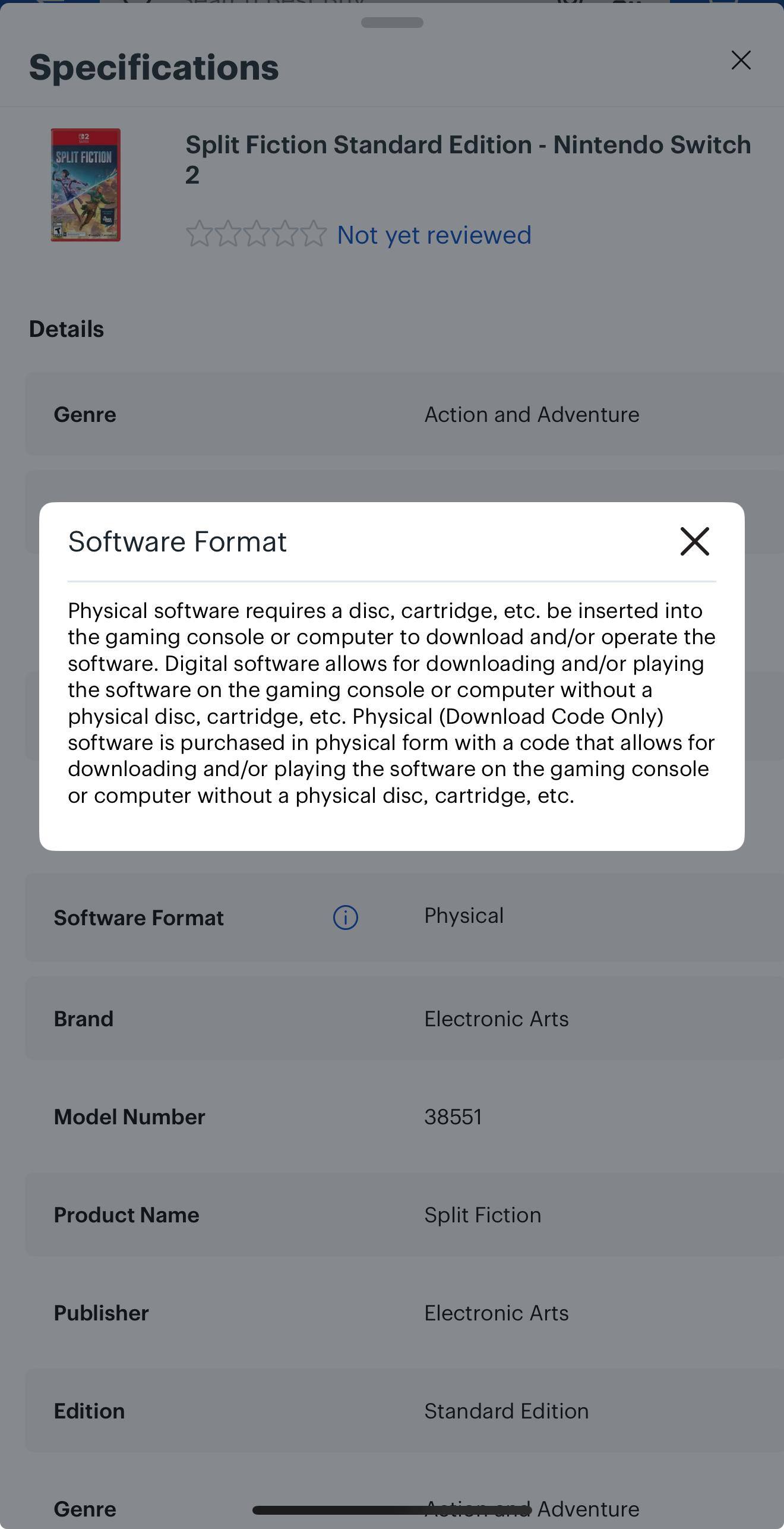Image resolution: width=784 pixels, height=1529 pixels.
Task: Tap the Product Name value 'Split Fiction'
Action: [x=482, y=1215]
